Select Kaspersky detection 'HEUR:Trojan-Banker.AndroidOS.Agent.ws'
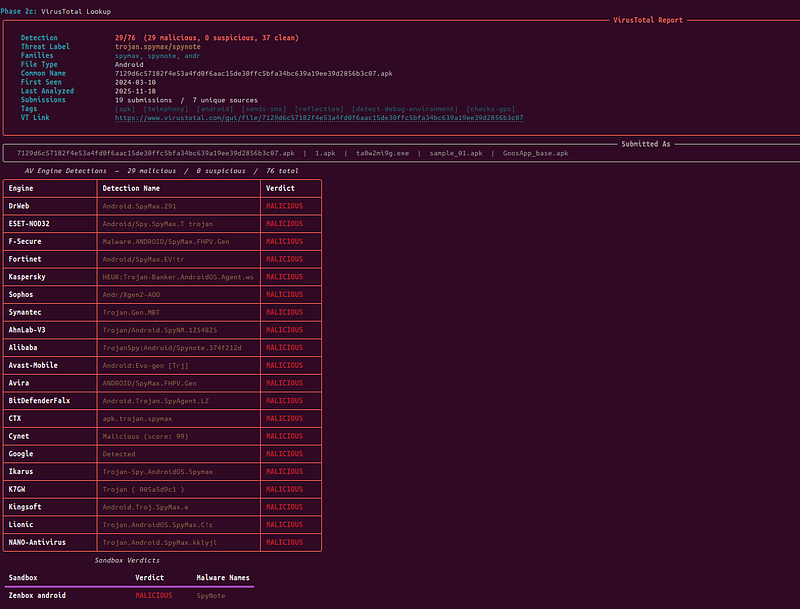The width and height of the screenshot is (800, 609). [x=178, y=277]
